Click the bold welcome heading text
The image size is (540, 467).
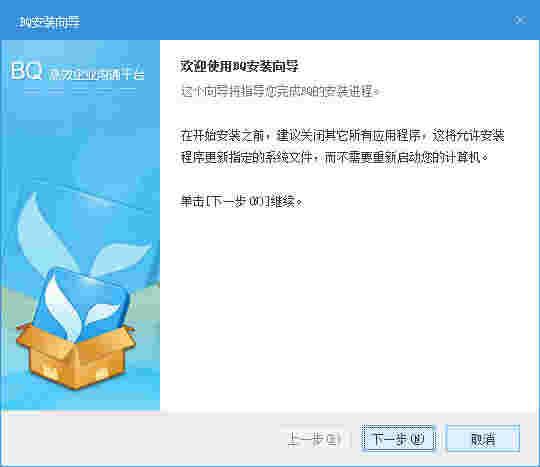click(239, 66)
